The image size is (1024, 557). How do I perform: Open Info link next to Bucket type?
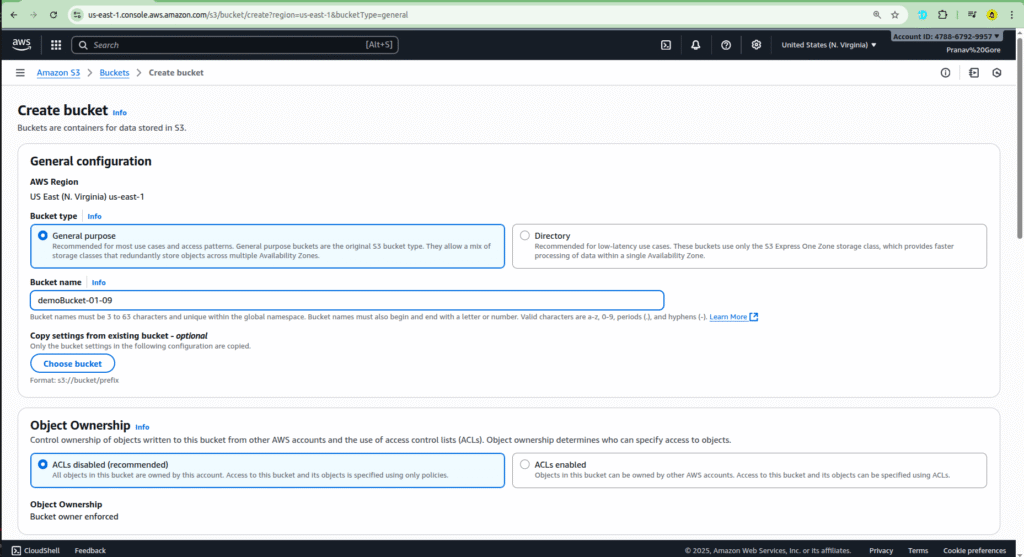pyautogui.click(x=95, y=216)
